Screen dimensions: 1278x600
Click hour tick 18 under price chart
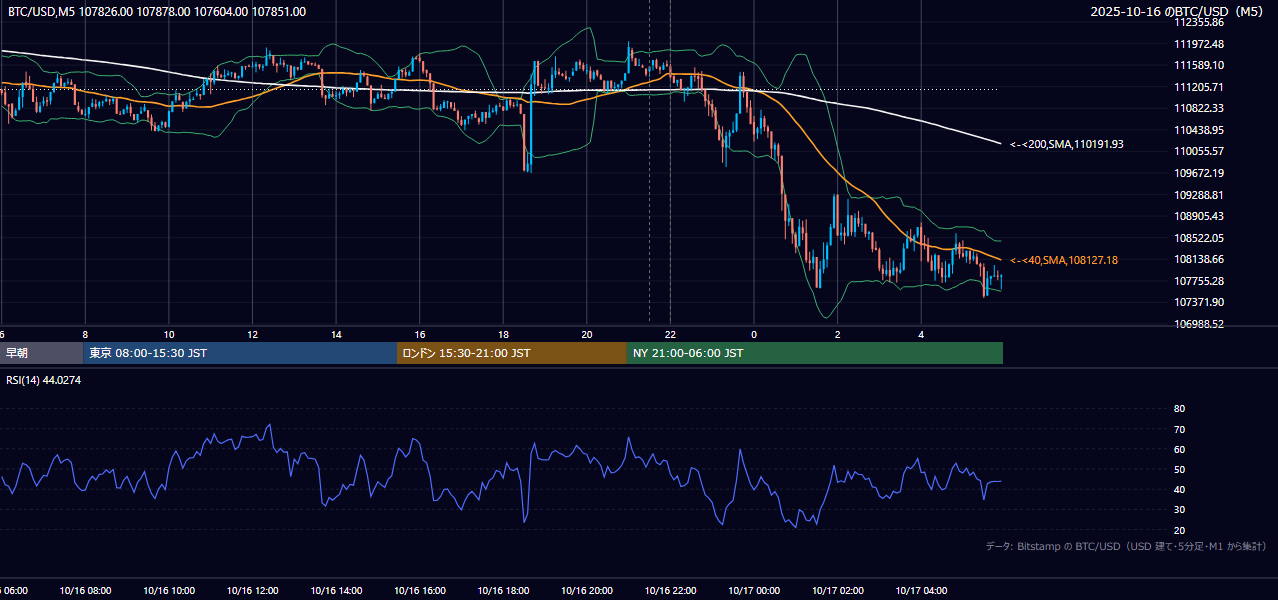503,334
